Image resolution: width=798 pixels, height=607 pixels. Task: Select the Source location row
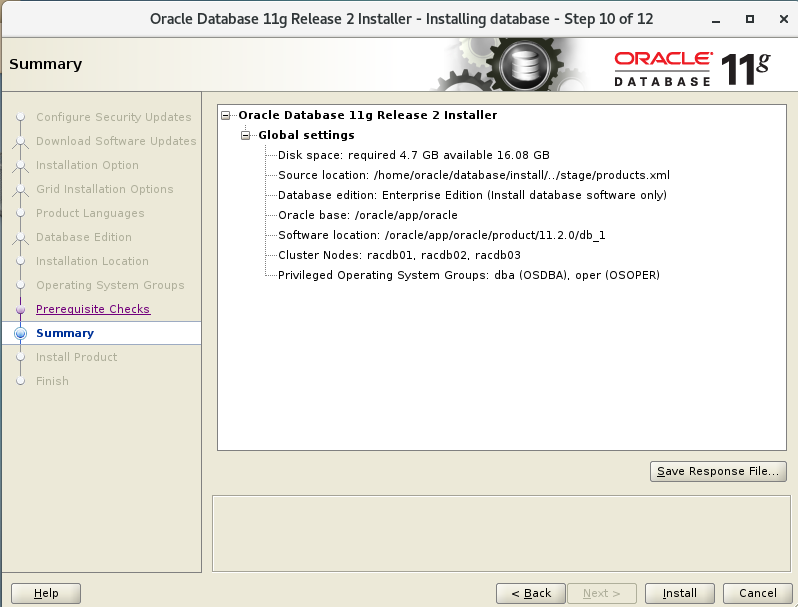coord(474,175)
